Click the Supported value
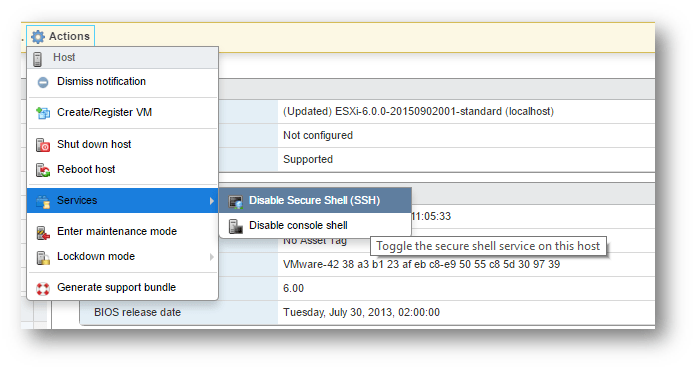This screenshot has width=697, height=371. 308,160
